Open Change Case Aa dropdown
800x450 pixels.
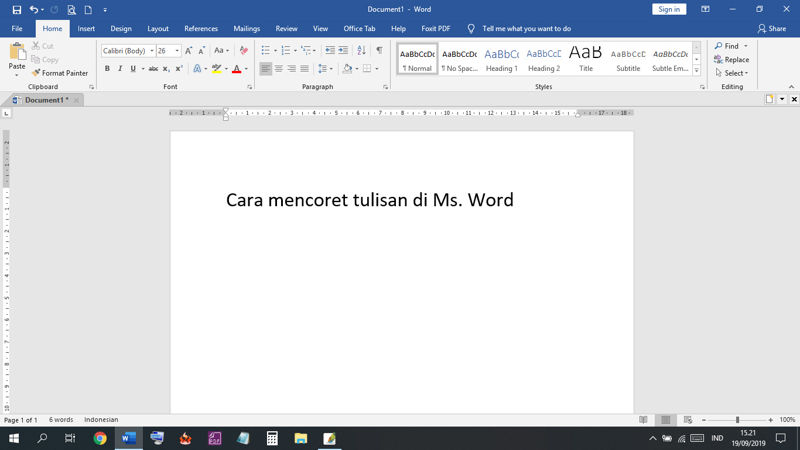[x=221, y=51]
